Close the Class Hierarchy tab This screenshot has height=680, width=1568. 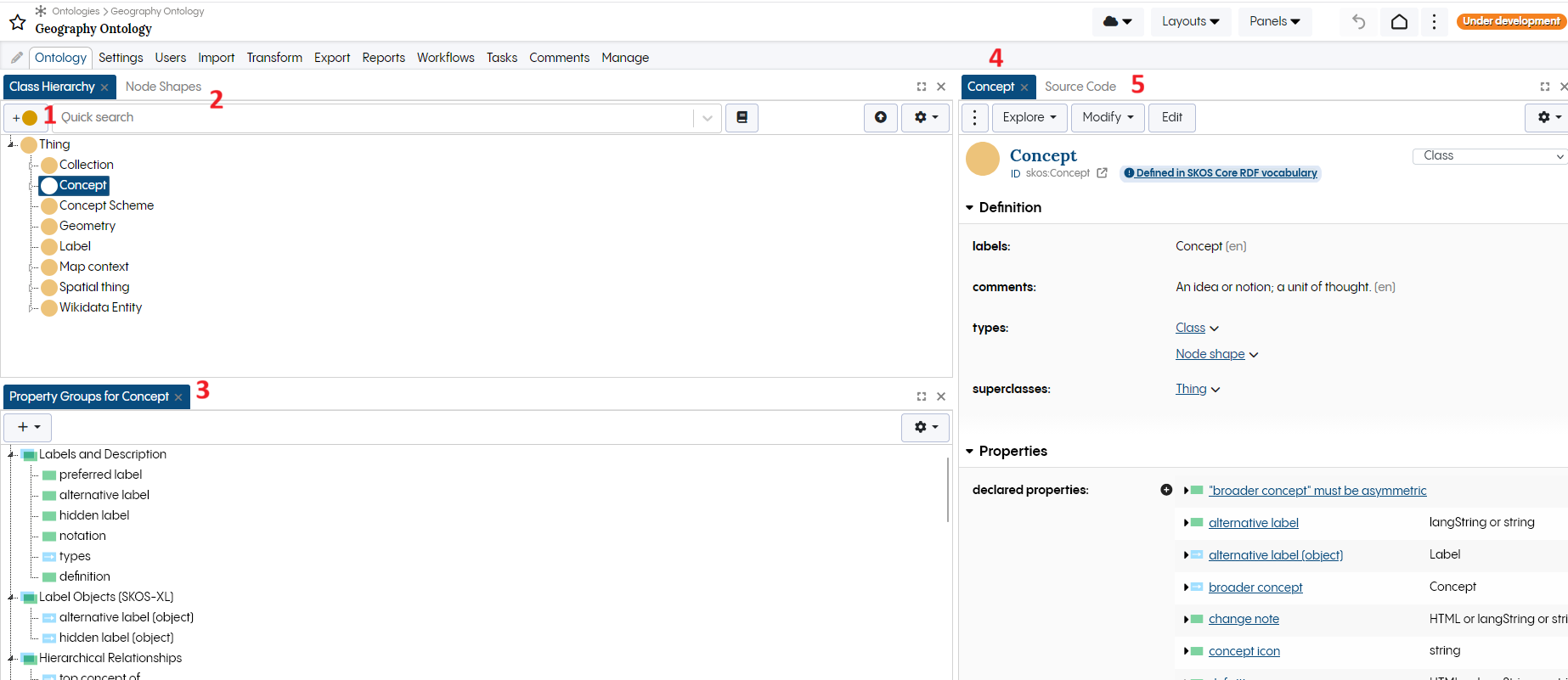[104, 87]
